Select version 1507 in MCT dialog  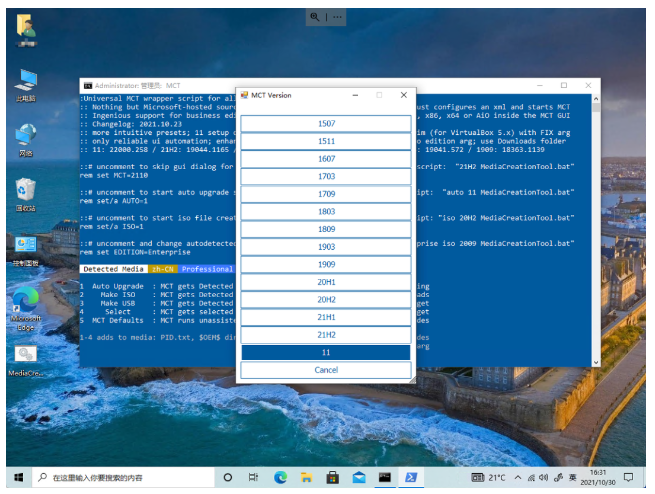click(326, 124)
